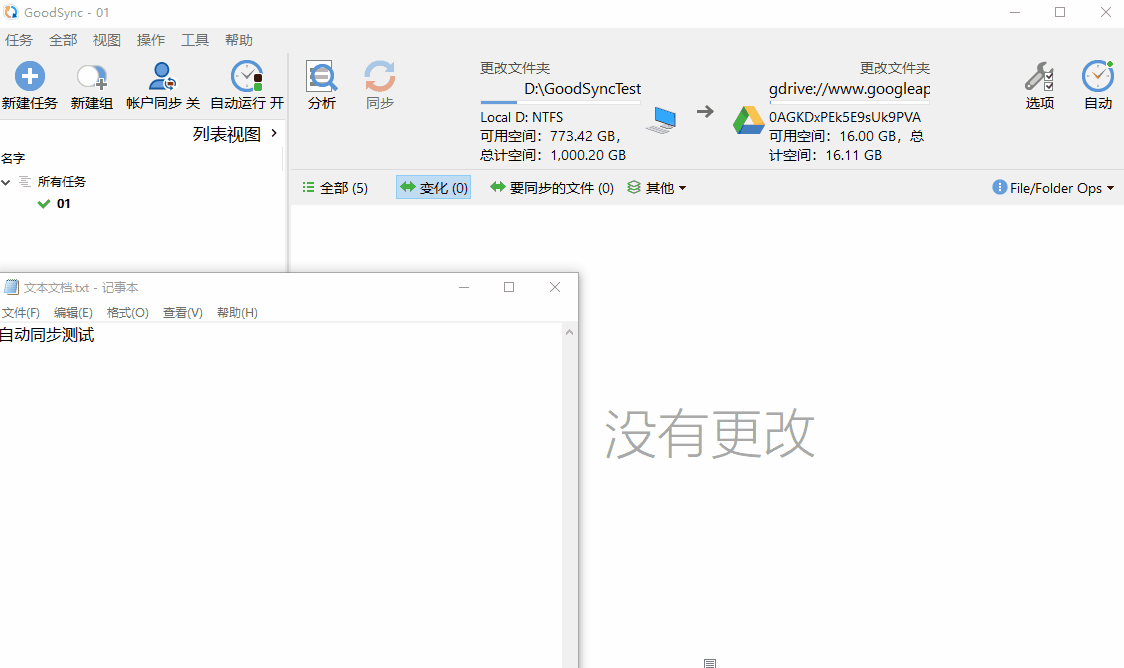Open Notepad 查看(V) menu

click(x=183, y=312)
